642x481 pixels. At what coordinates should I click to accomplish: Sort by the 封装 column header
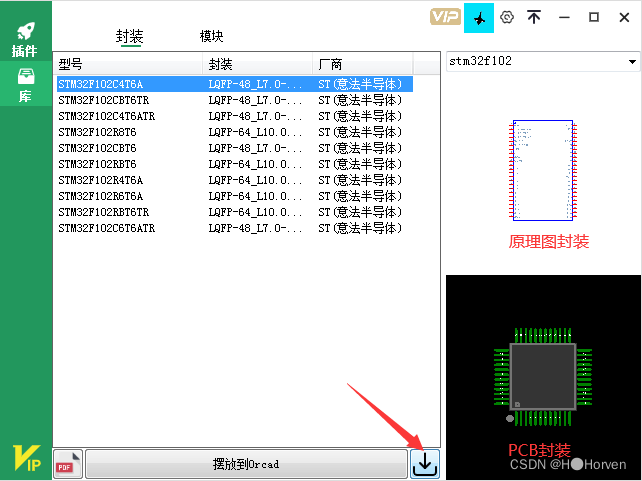(258, 64)
